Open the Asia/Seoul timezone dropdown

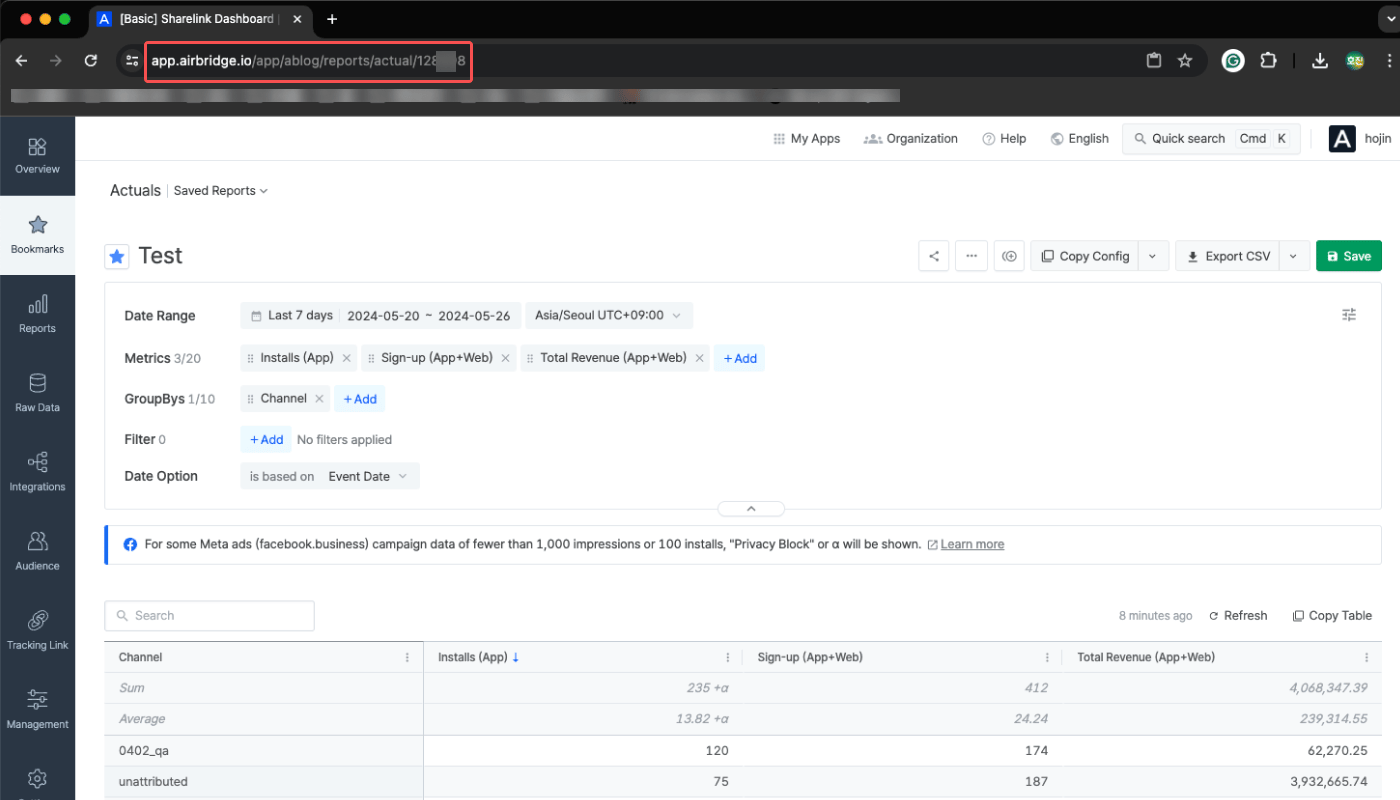point(608,315)
